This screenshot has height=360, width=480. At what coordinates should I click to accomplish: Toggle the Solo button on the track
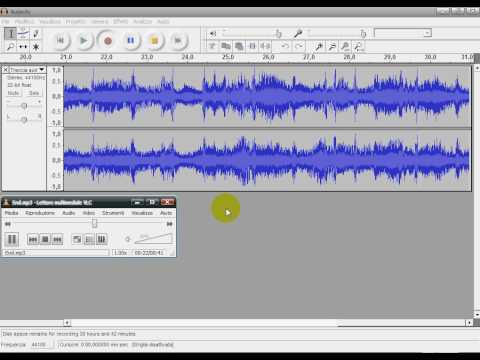pos(34,93)
